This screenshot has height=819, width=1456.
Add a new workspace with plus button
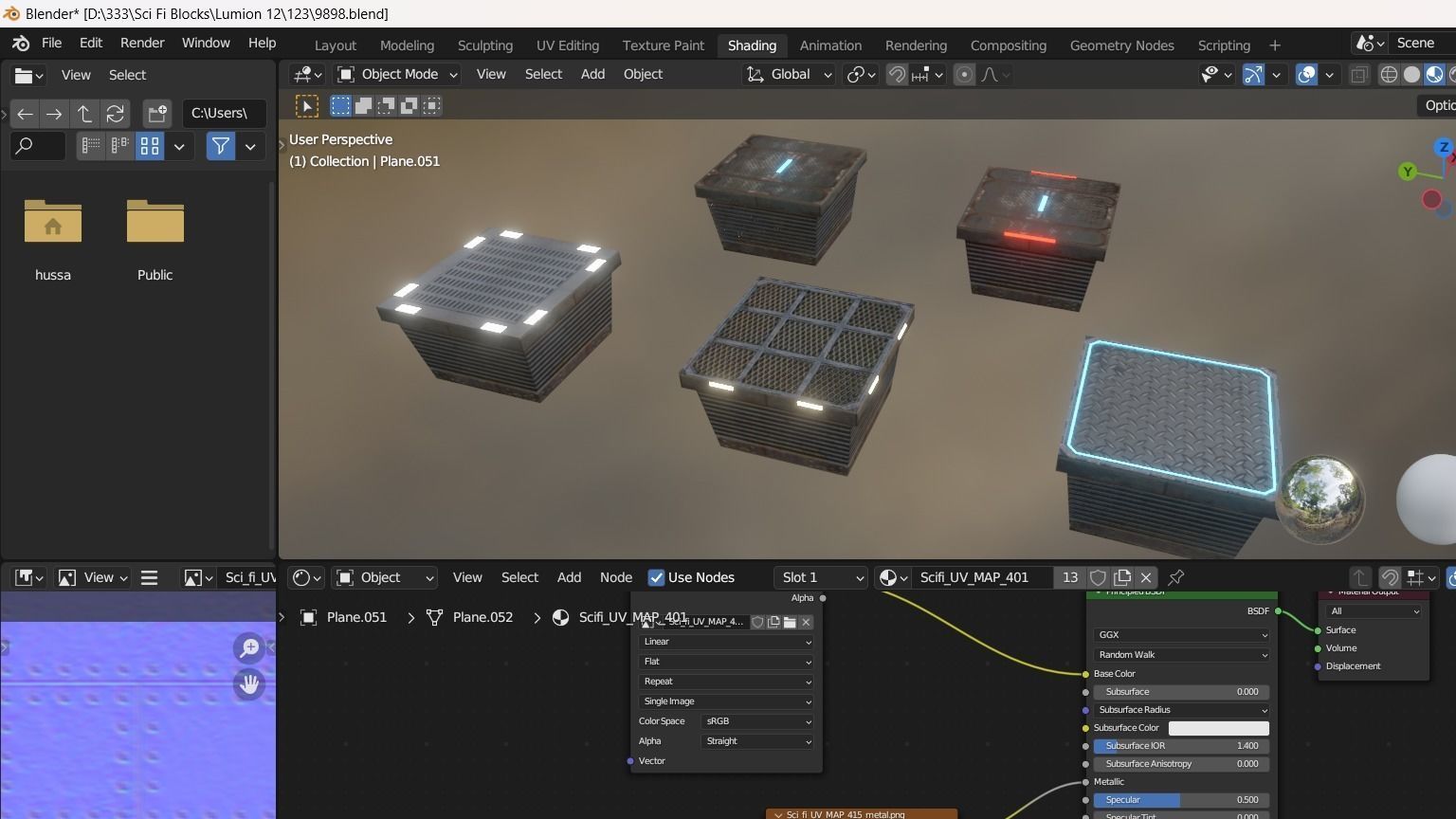coord(1274,45)
